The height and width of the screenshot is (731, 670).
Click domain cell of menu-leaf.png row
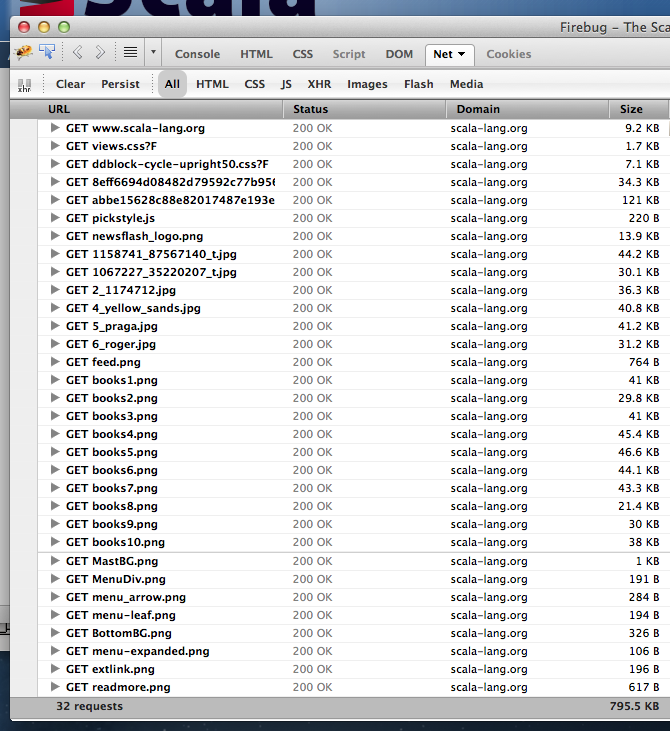tap(489, 615)
